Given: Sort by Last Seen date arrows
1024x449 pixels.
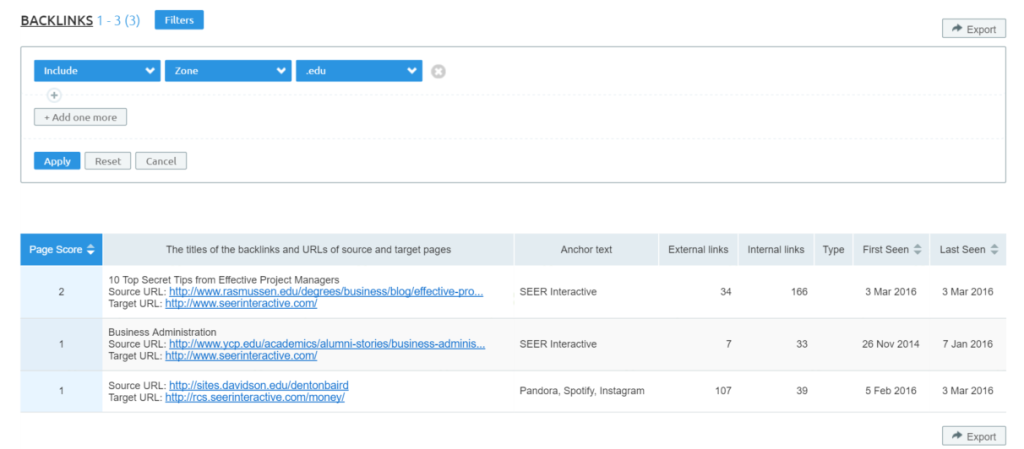Looking at the screenshot, I should [x=994, y=250].
